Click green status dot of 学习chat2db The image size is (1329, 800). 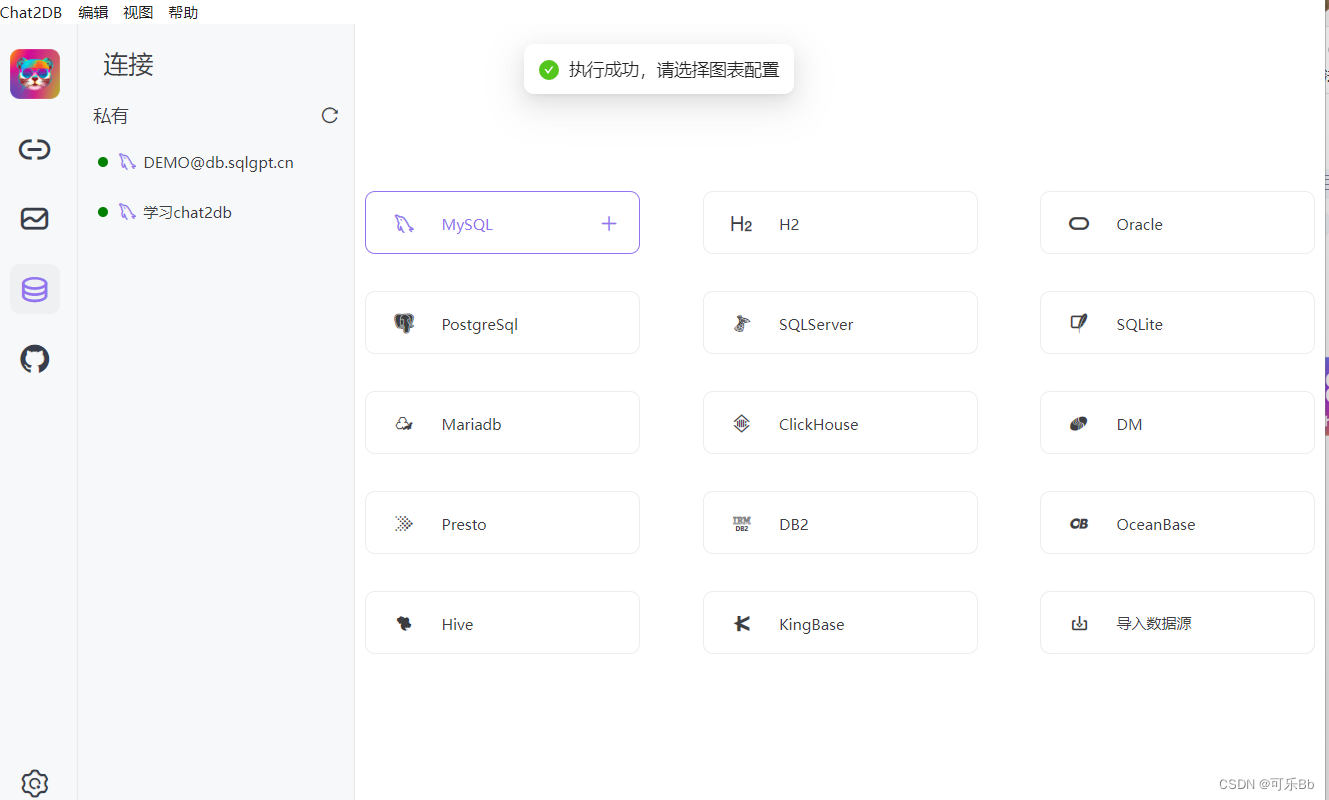pyautogui.click(x=103, y=212)
